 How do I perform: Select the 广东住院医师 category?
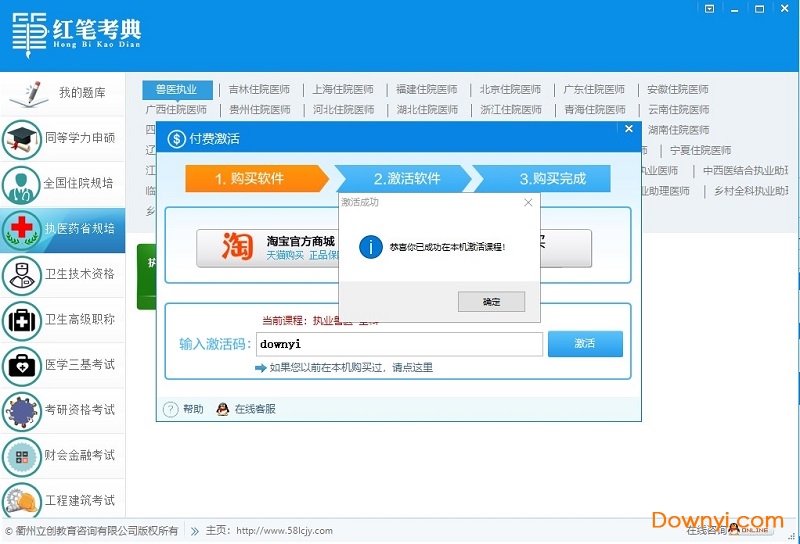tap(594, 90)
